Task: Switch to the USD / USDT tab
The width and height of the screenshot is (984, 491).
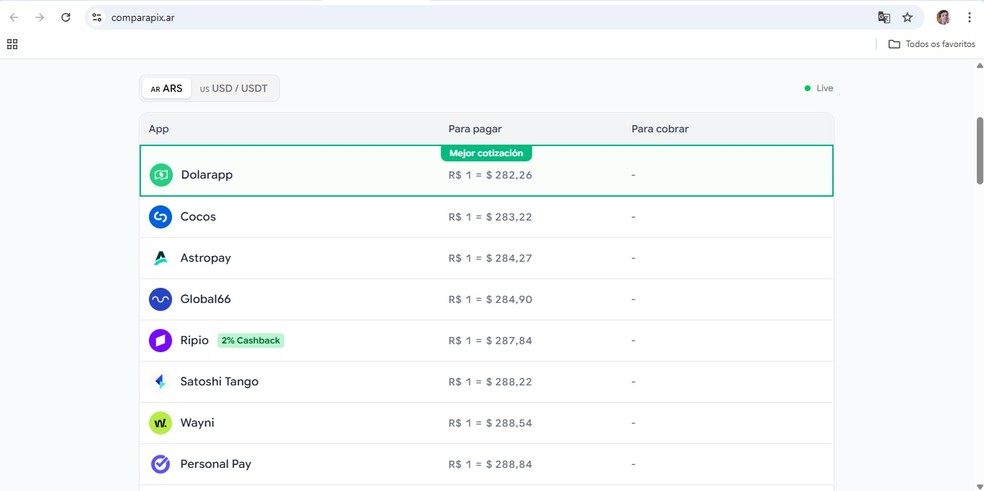Action: [234, 89]
